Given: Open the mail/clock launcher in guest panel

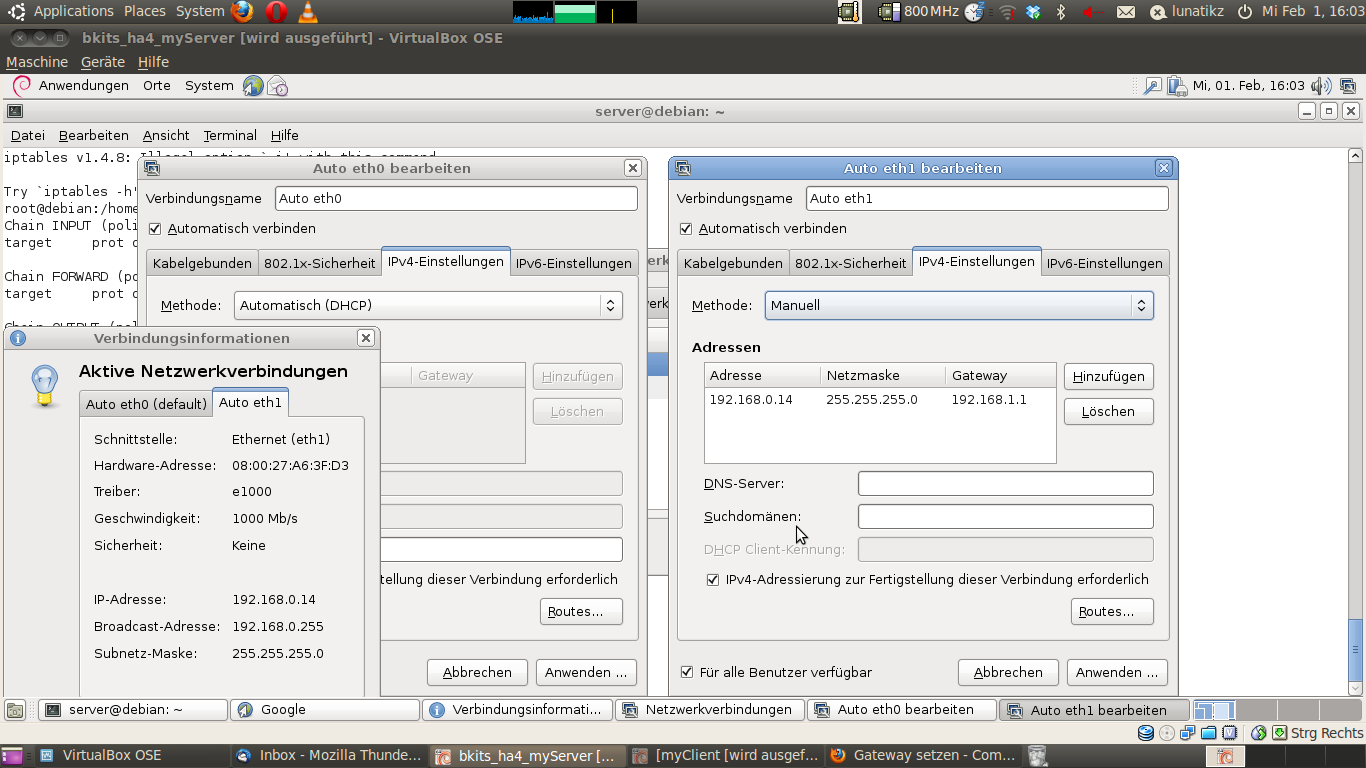Looking at the screenshot, I should pos(278,86).
